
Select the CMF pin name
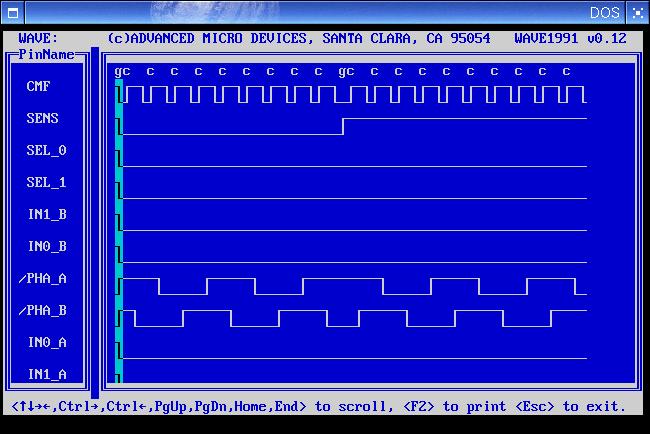pos(38,86)
